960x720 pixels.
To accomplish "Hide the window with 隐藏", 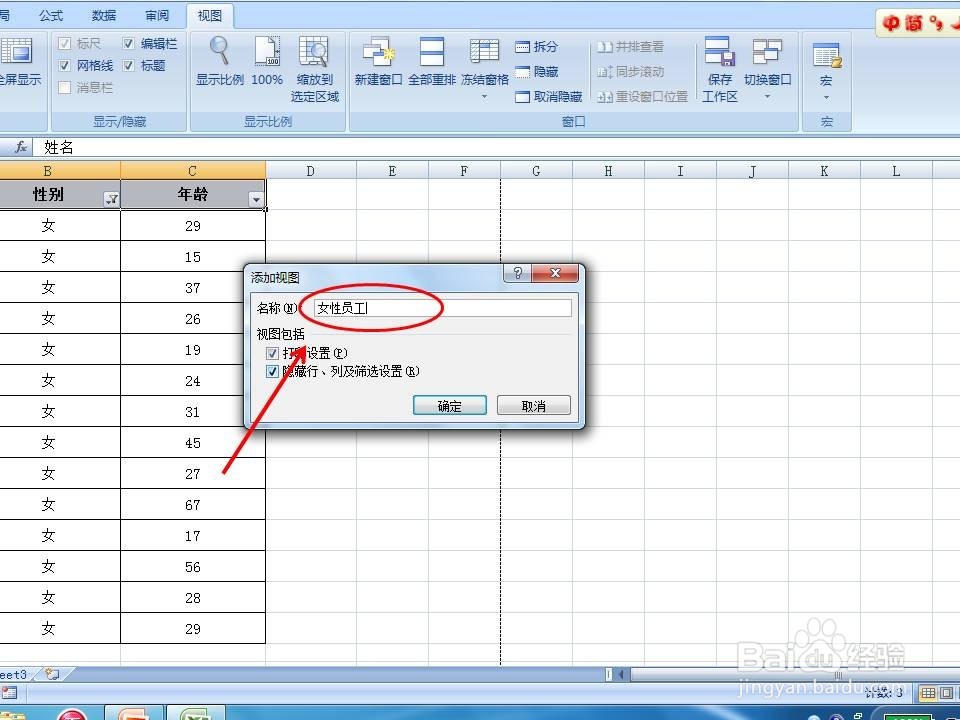I will [x=536, y=72].
